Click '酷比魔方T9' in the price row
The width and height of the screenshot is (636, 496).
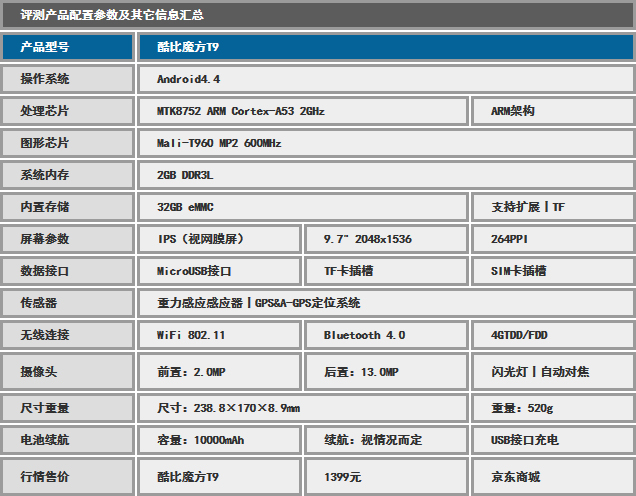[x=219, y=477]
